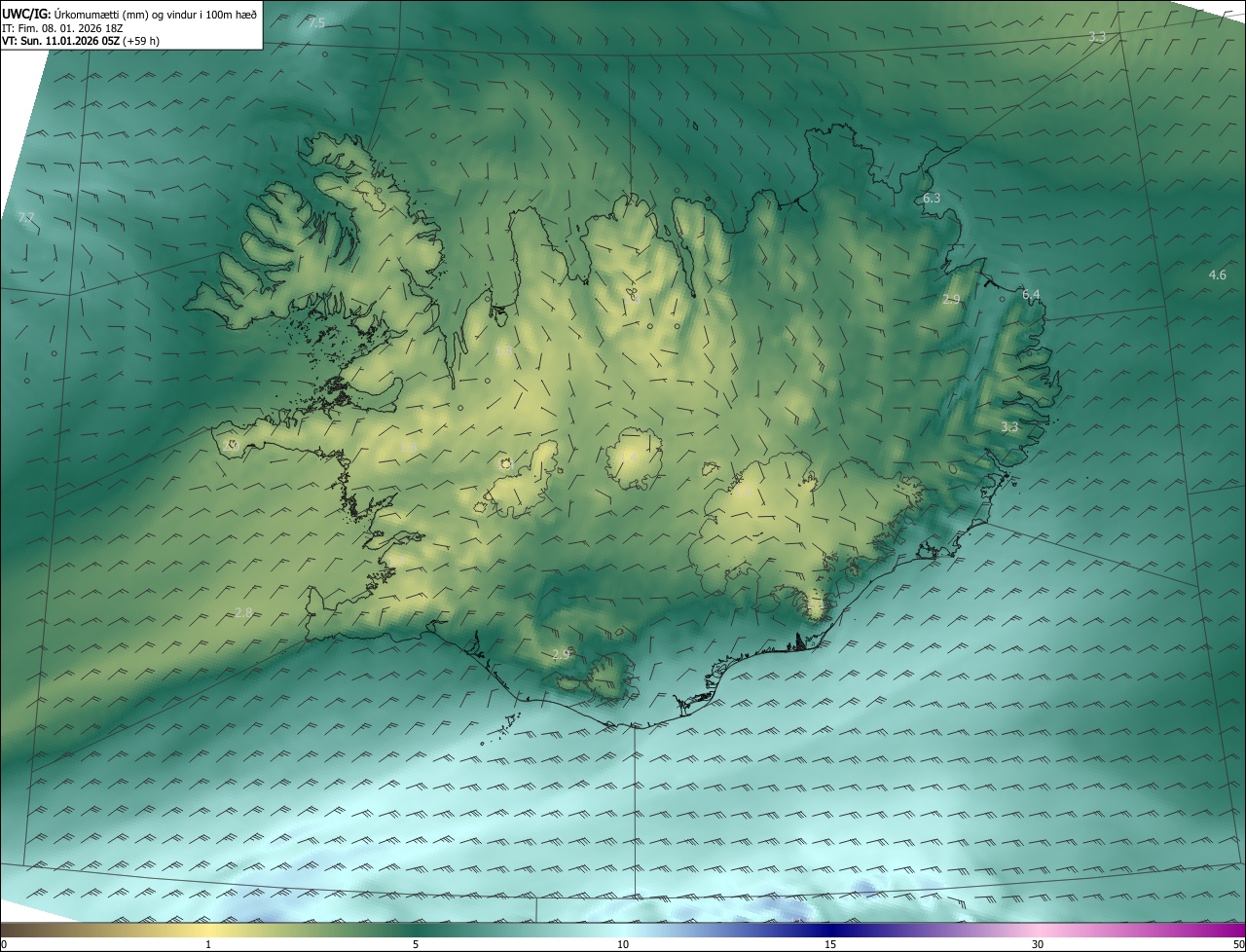Click the 4.6 value label on the map
1246x952 pixels.
click(1217, 275)
